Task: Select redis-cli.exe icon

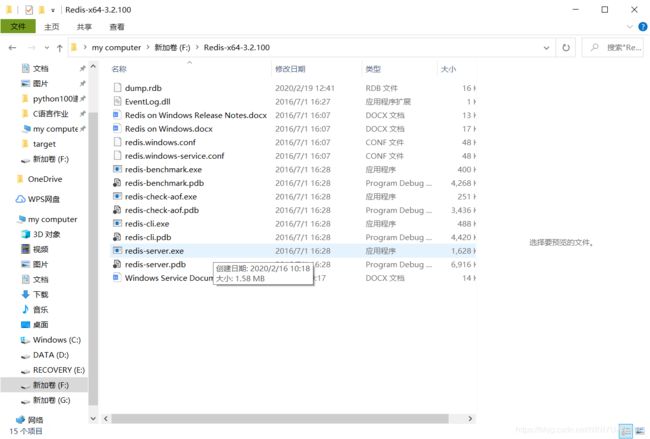Action: pyautogui.click(x=117, y=223)
